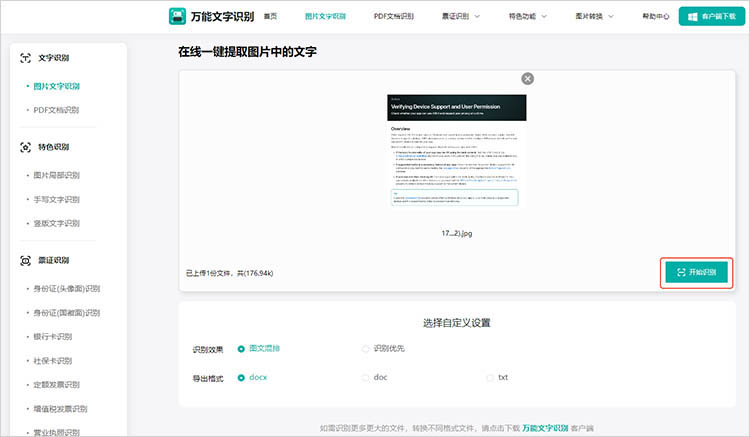Open 竖版文字识别 in the sidebar
The width and height of the screenshot is (750, 437).
(56, 223)
